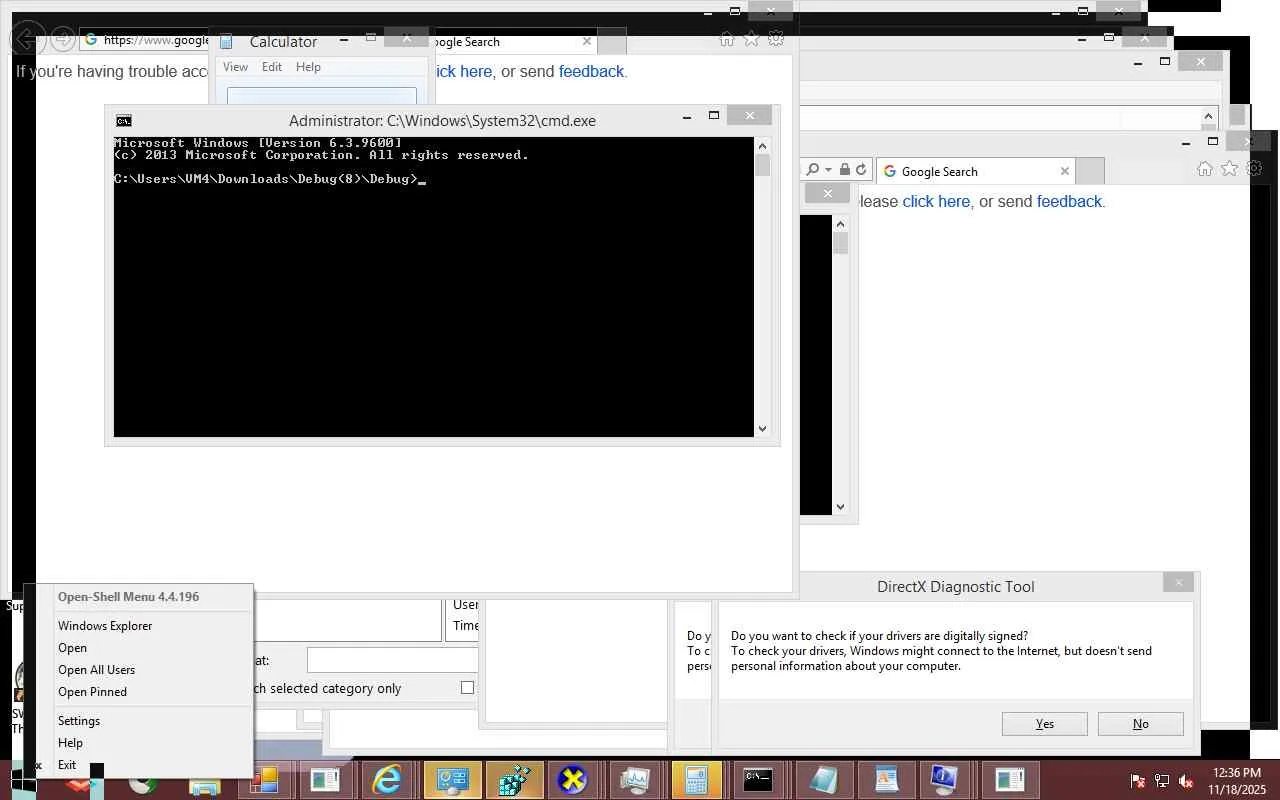The height and width of the screenshot is (800, 1280).
Task: Click the blue monitor info taskbar icon
Action: click(x=944, y=779)
